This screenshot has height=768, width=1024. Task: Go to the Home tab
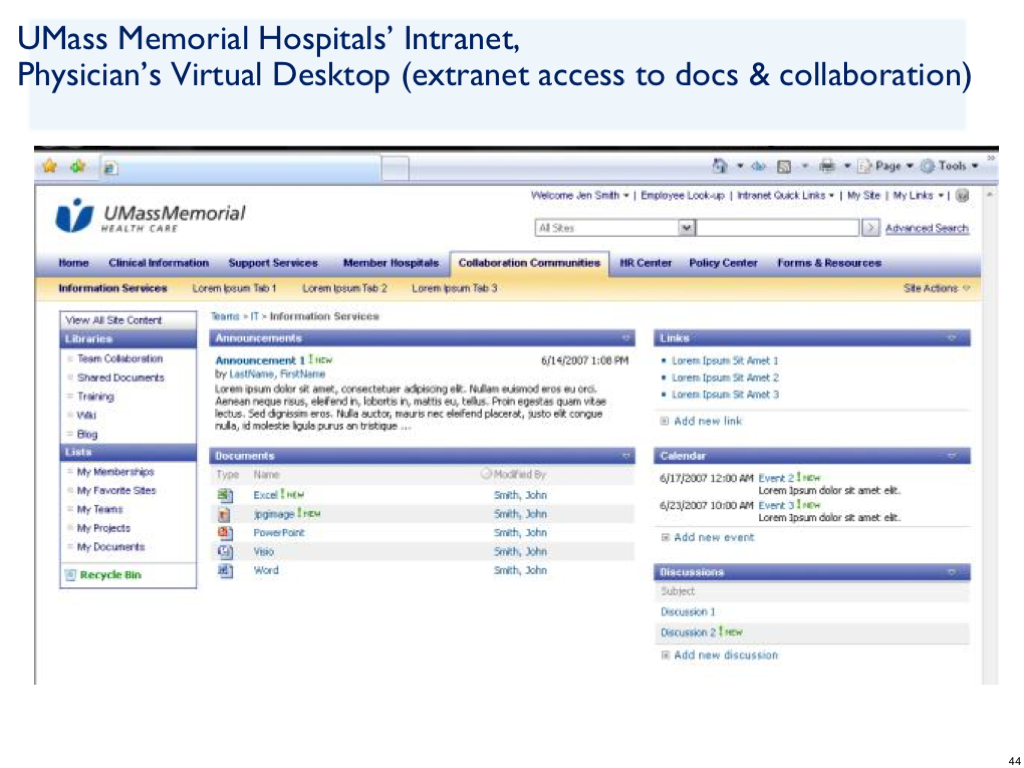[x=73, y=263]
